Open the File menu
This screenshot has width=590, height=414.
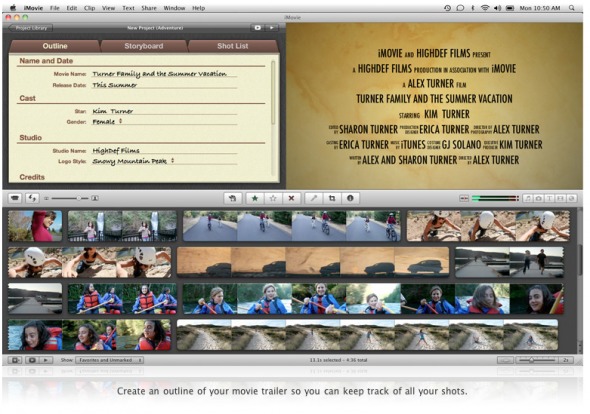(x=55, y=8)
